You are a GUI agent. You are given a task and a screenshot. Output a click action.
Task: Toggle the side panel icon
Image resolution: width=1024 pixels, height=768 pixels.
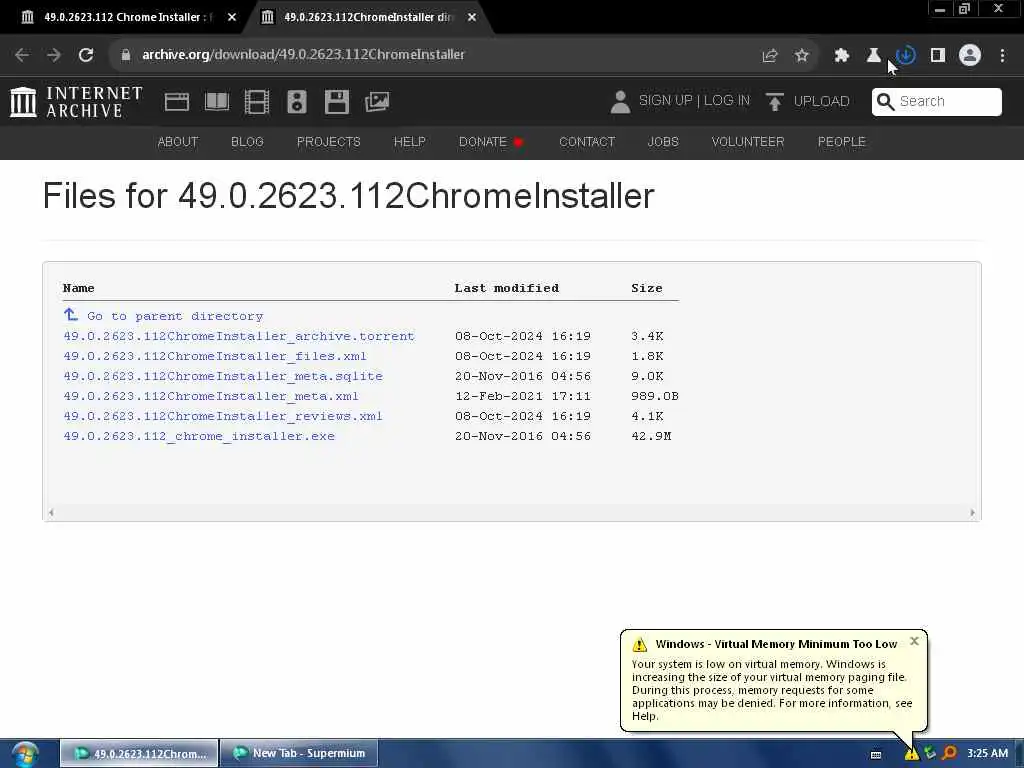(938, 56)
